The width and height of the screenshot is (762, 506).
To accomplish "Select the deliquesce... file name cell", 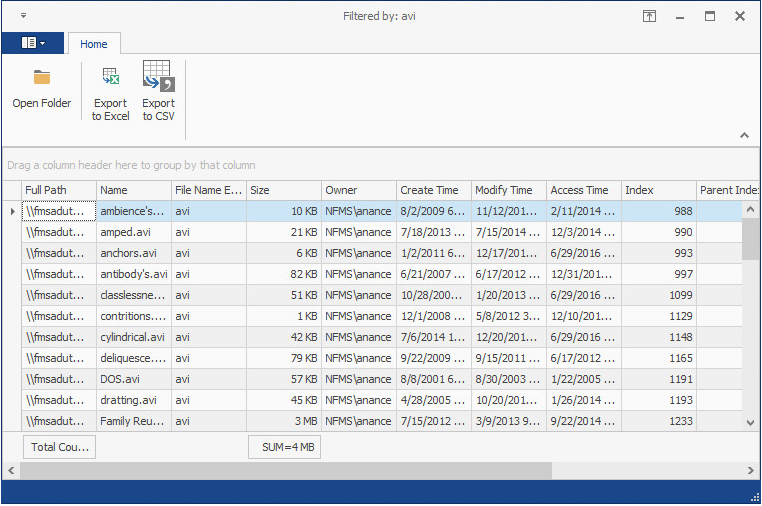I will (x=134, y=358).
